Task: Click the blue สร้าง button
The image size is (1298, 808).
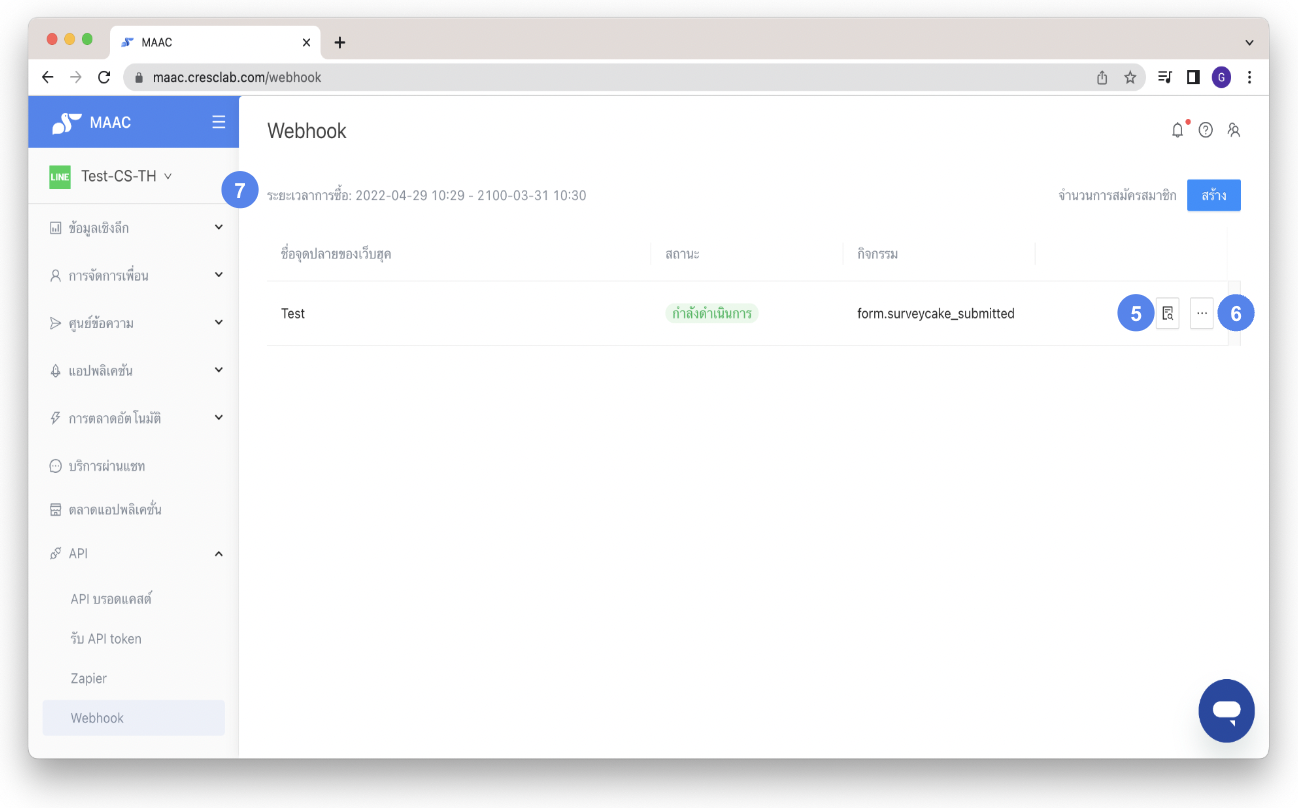Action: click(1213, 195)
